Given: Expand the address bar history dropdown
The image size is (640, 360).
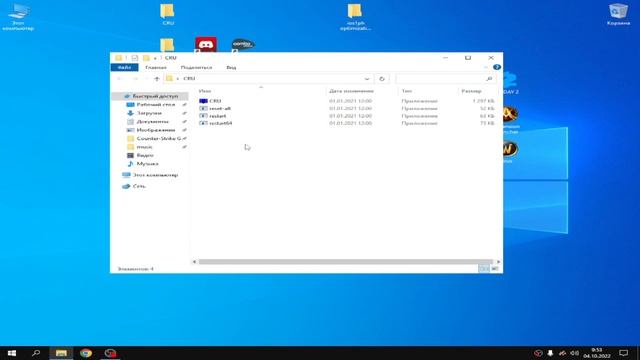Looking at the screenshot, I should [367, 79].
